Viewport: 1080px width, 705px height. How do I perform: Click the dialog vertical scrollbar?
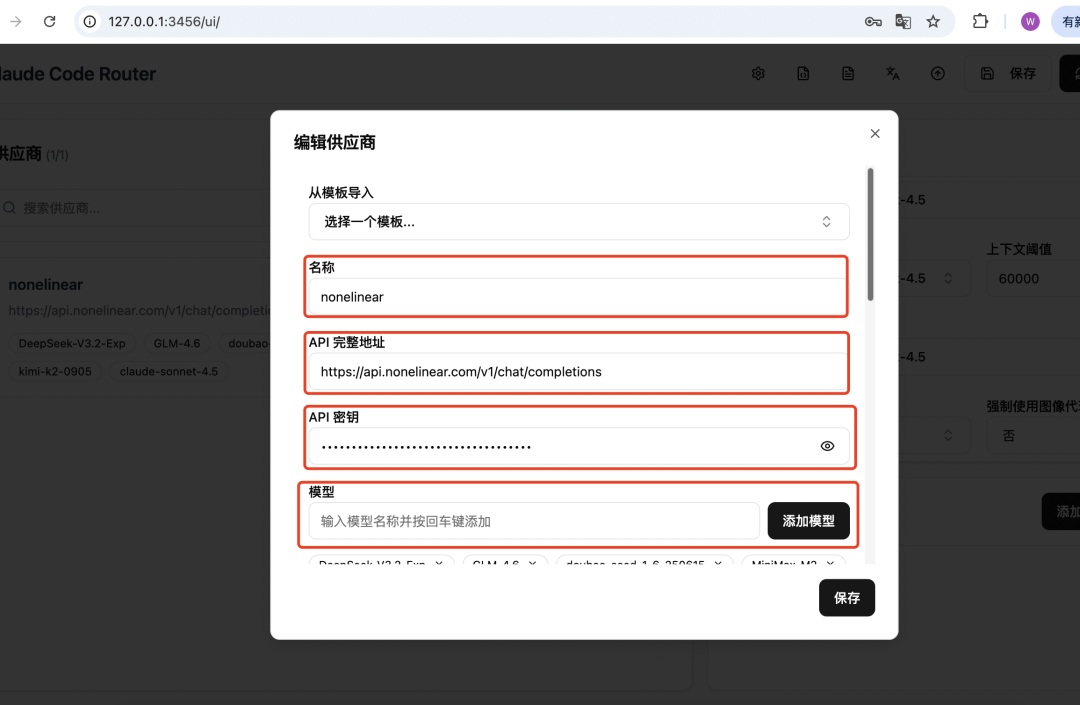pyautogui.click(x=870, y=235)
